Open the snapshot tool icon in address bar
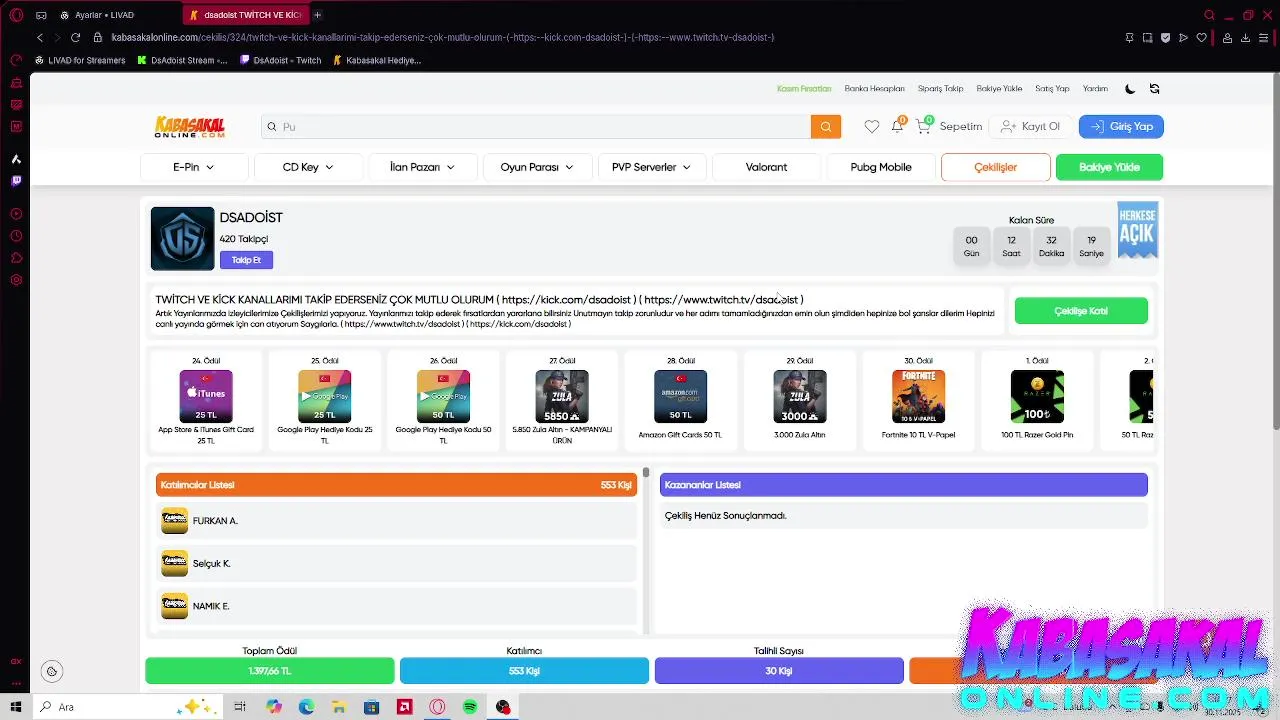The image size is (1280, 720). pos(1147,38)
